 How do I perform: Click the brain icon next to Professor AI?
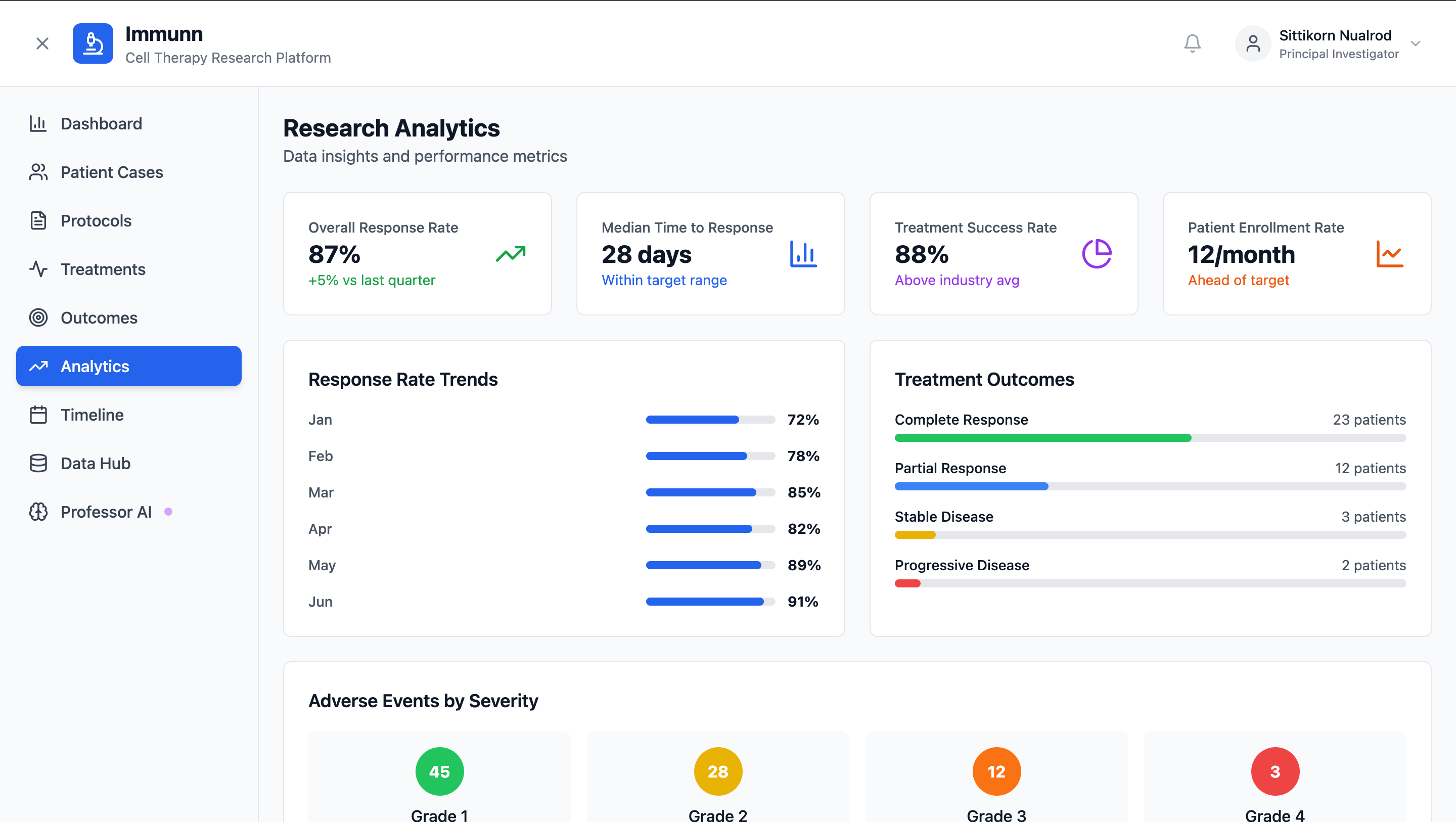click(x=38, y=512)
